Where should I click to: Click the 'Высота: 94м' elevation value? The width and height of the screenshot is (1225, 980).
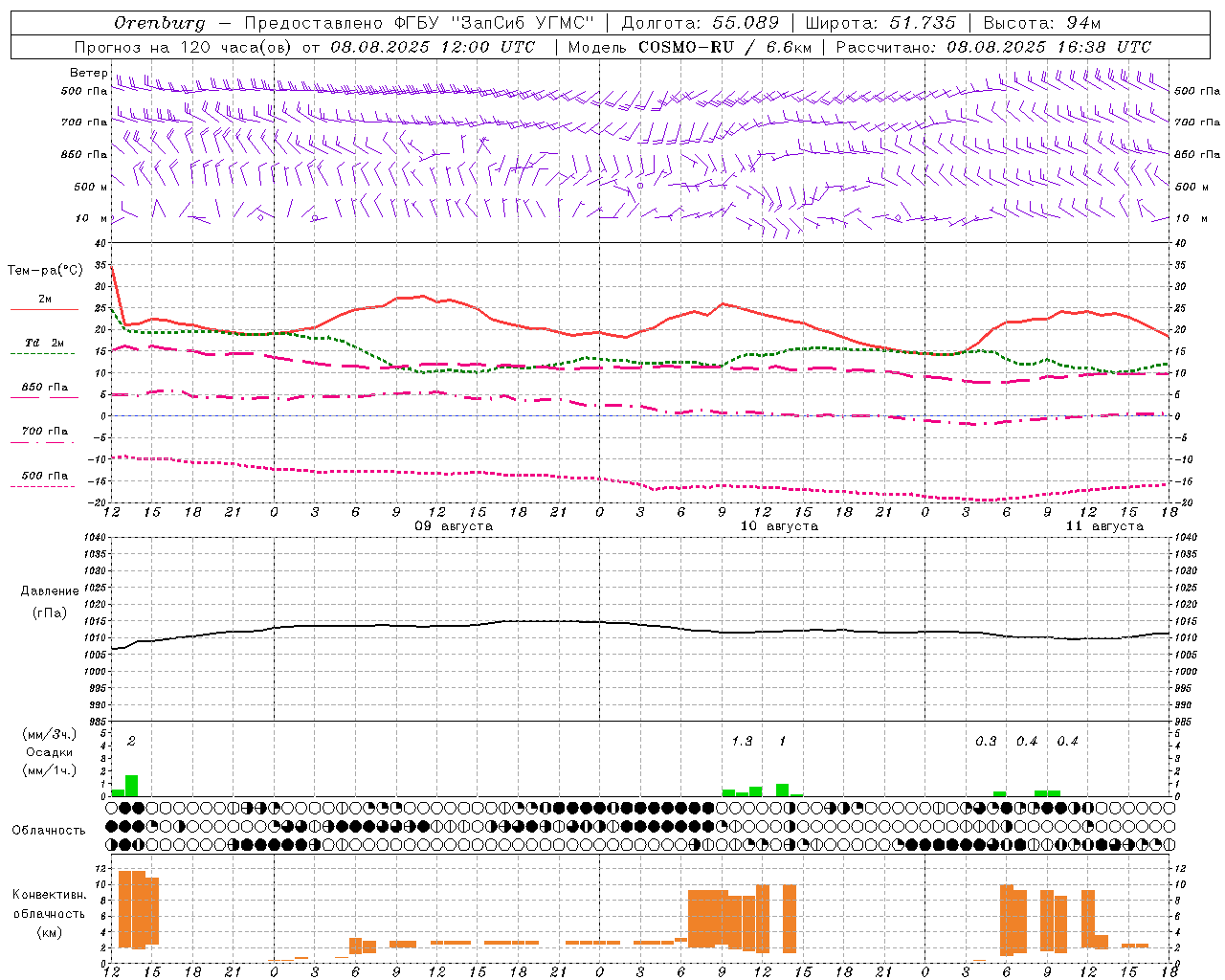click(1042, 23)
